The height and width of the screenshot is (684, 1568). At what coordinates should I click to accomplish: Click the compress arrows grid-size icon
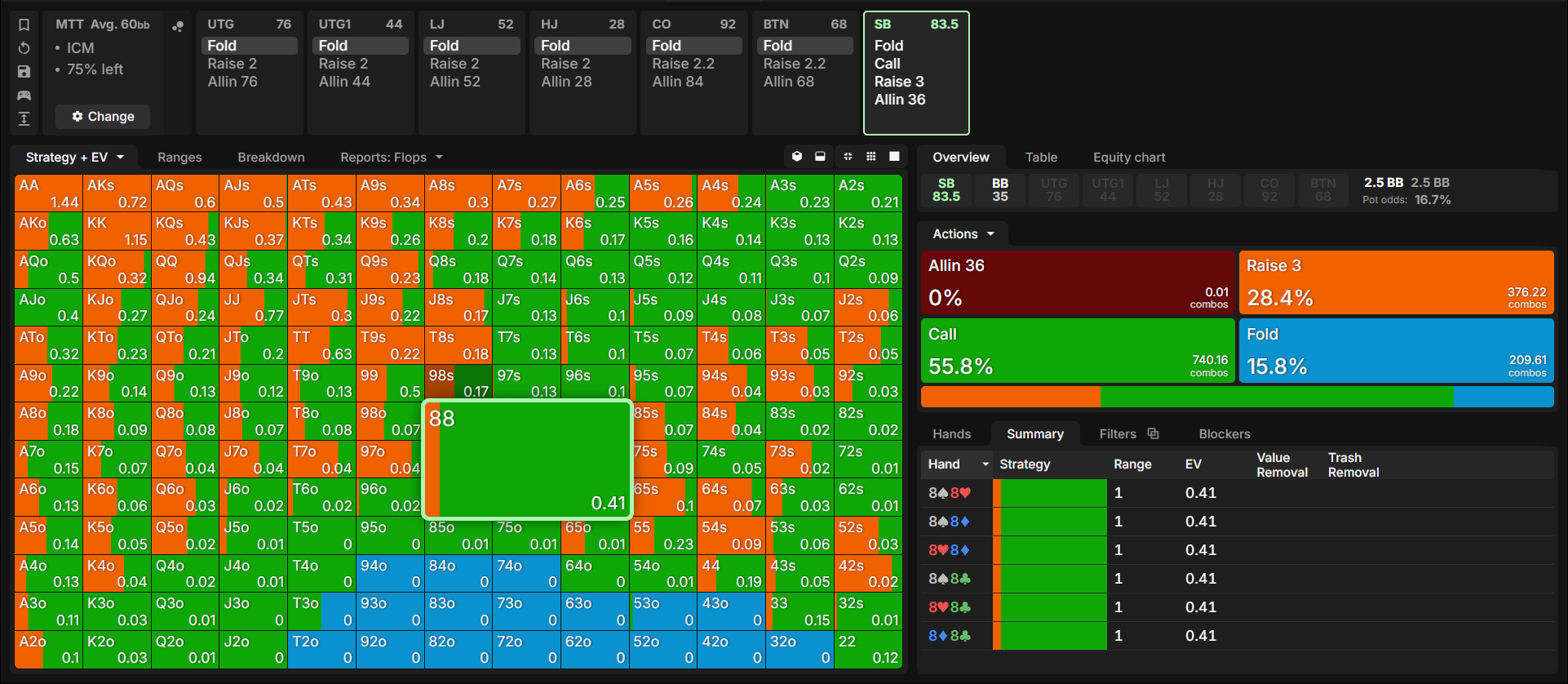pos(848,157)
